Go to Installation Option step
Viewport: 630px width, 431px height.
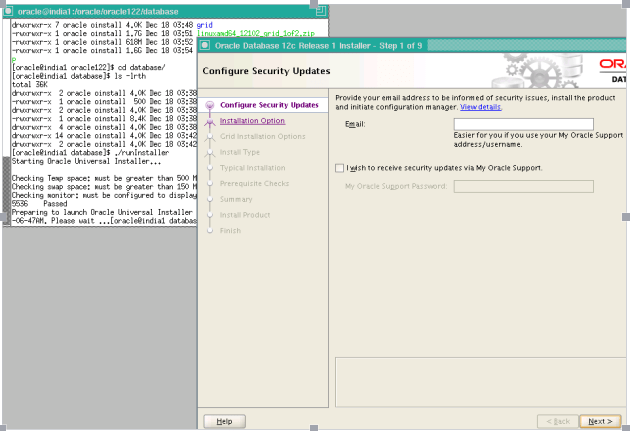tap(252, 121)
